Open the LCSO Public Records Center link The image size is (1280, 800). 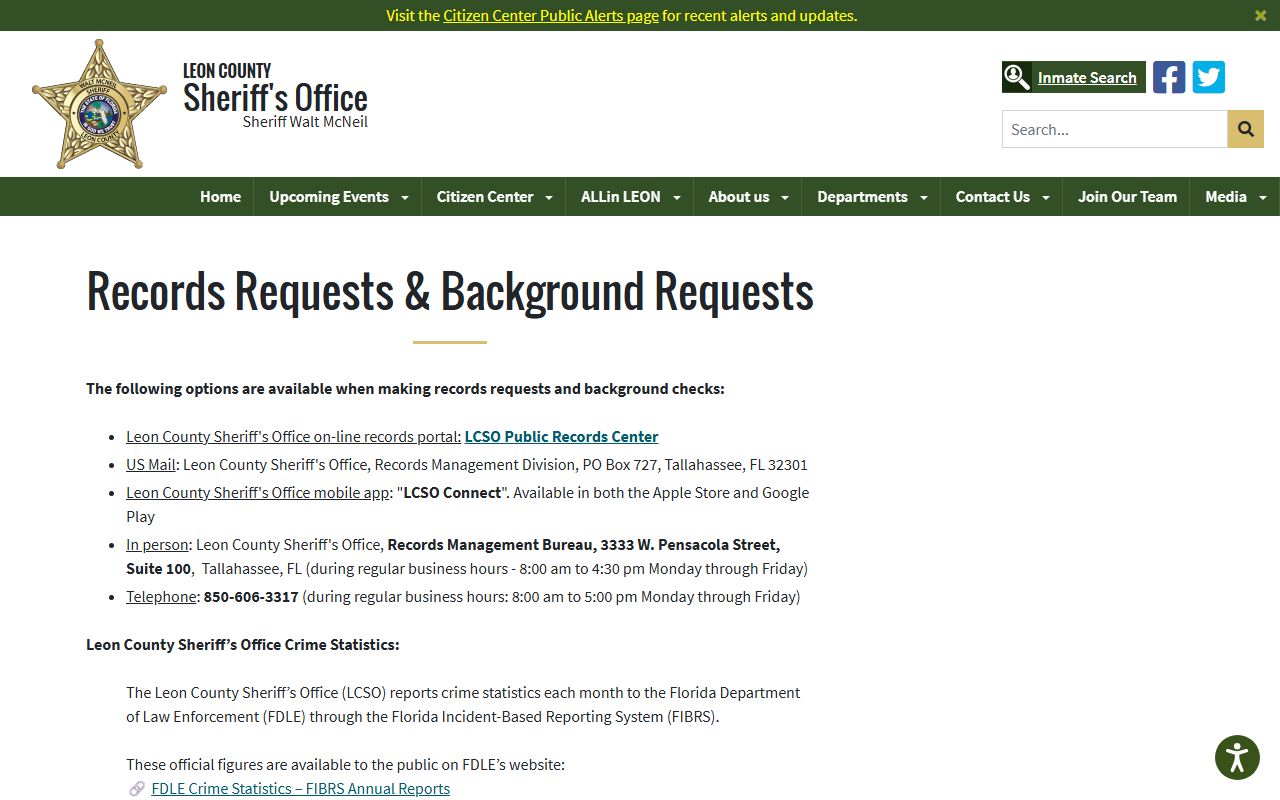click(561, 436)
